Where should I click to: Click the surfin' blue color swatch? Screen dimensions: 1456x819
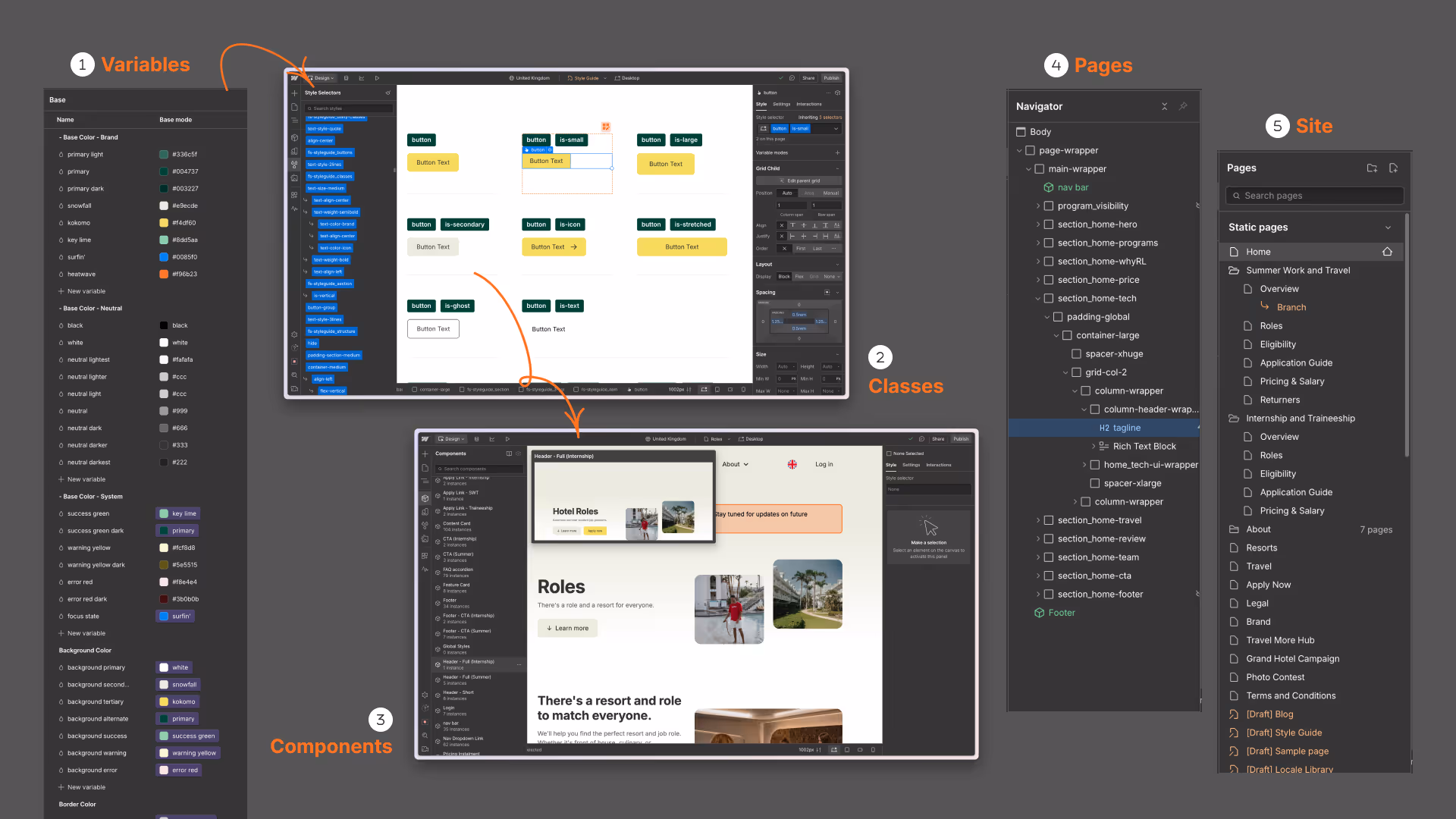[164, 257]
